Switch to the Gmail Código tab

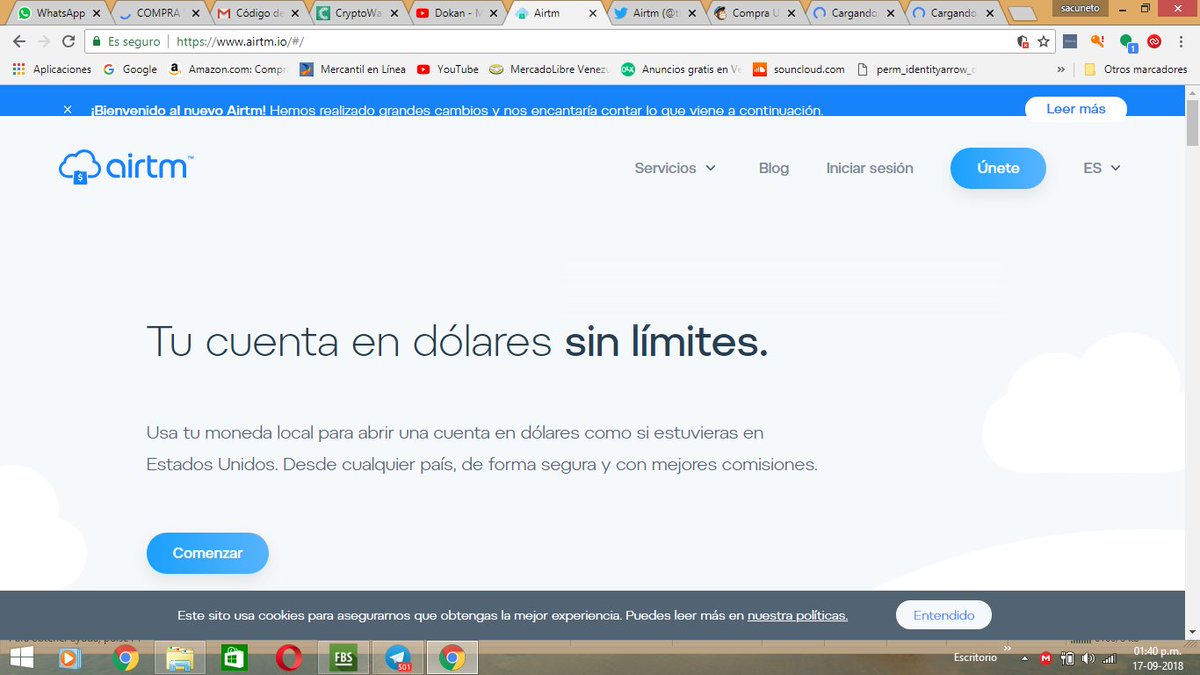click(x=256, y=14)
